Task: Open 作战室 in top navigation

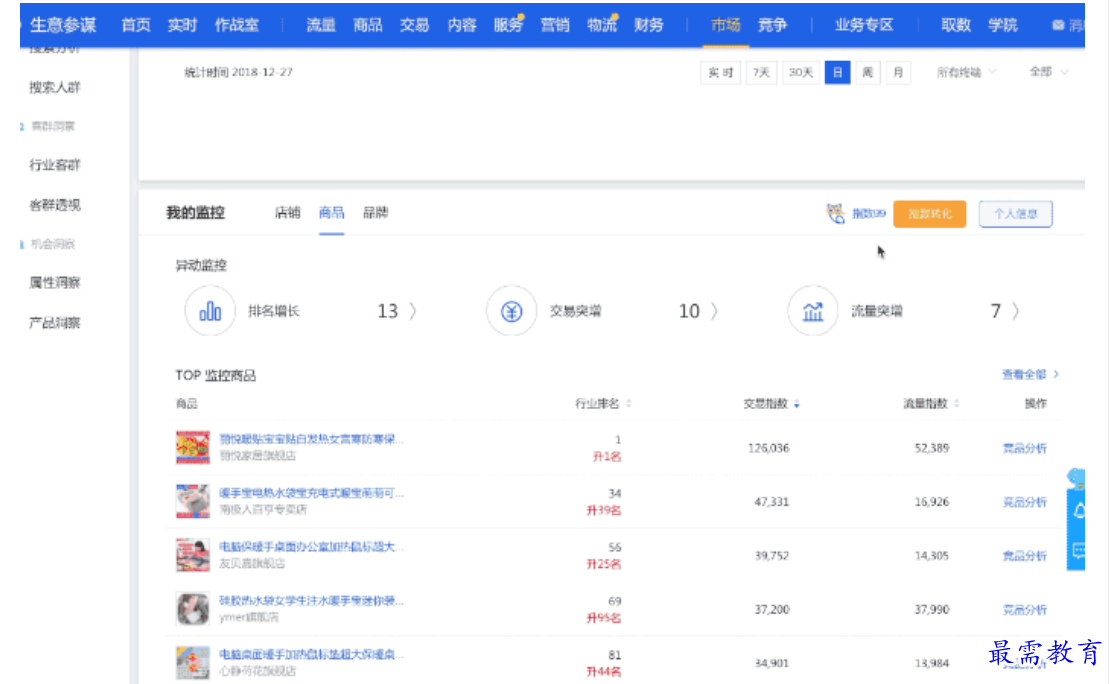Action: [237, 25]
